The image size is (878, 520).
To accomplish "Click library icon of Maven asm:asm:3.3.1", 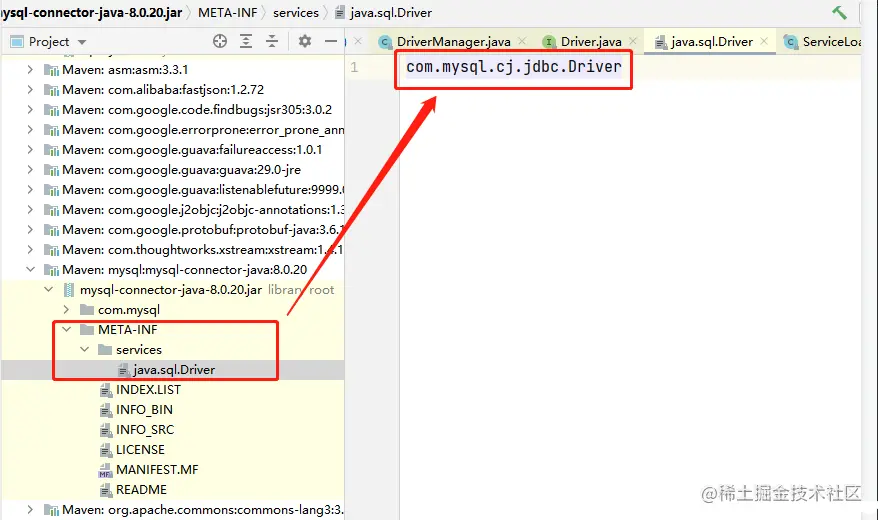I will [52, 70].
